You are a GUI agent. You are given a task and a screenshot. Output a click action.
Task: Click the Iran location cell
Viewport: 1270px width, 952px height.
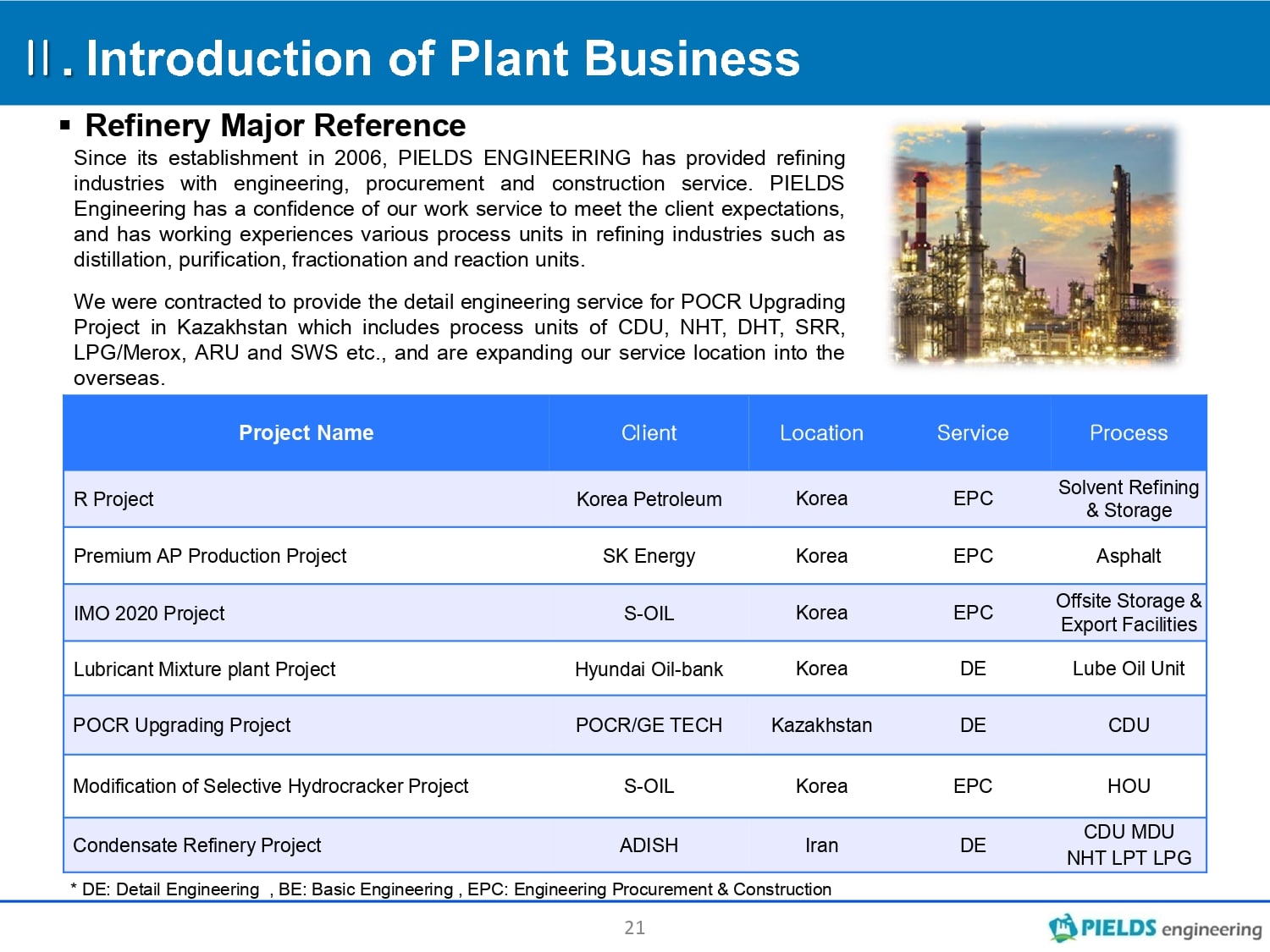point(821,845)
